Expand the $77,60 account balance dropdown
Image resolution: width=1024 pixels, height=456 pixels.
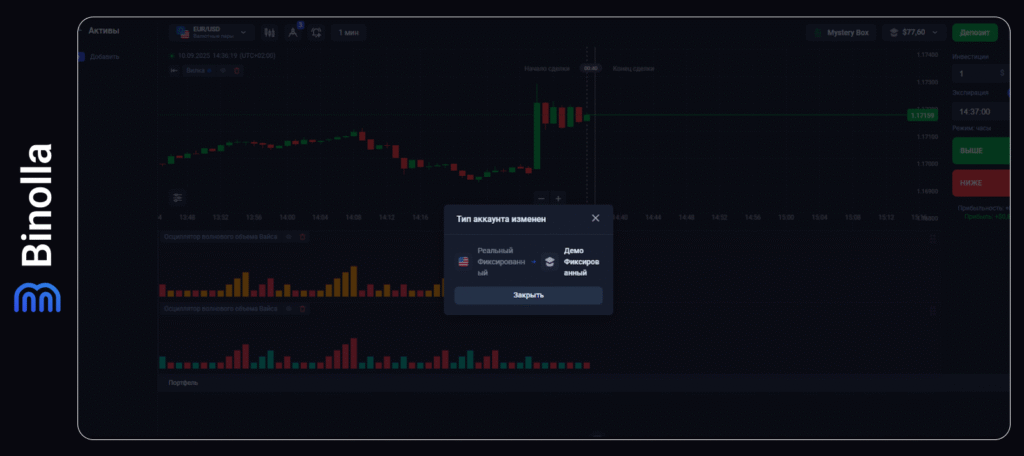tap(912, 32)
